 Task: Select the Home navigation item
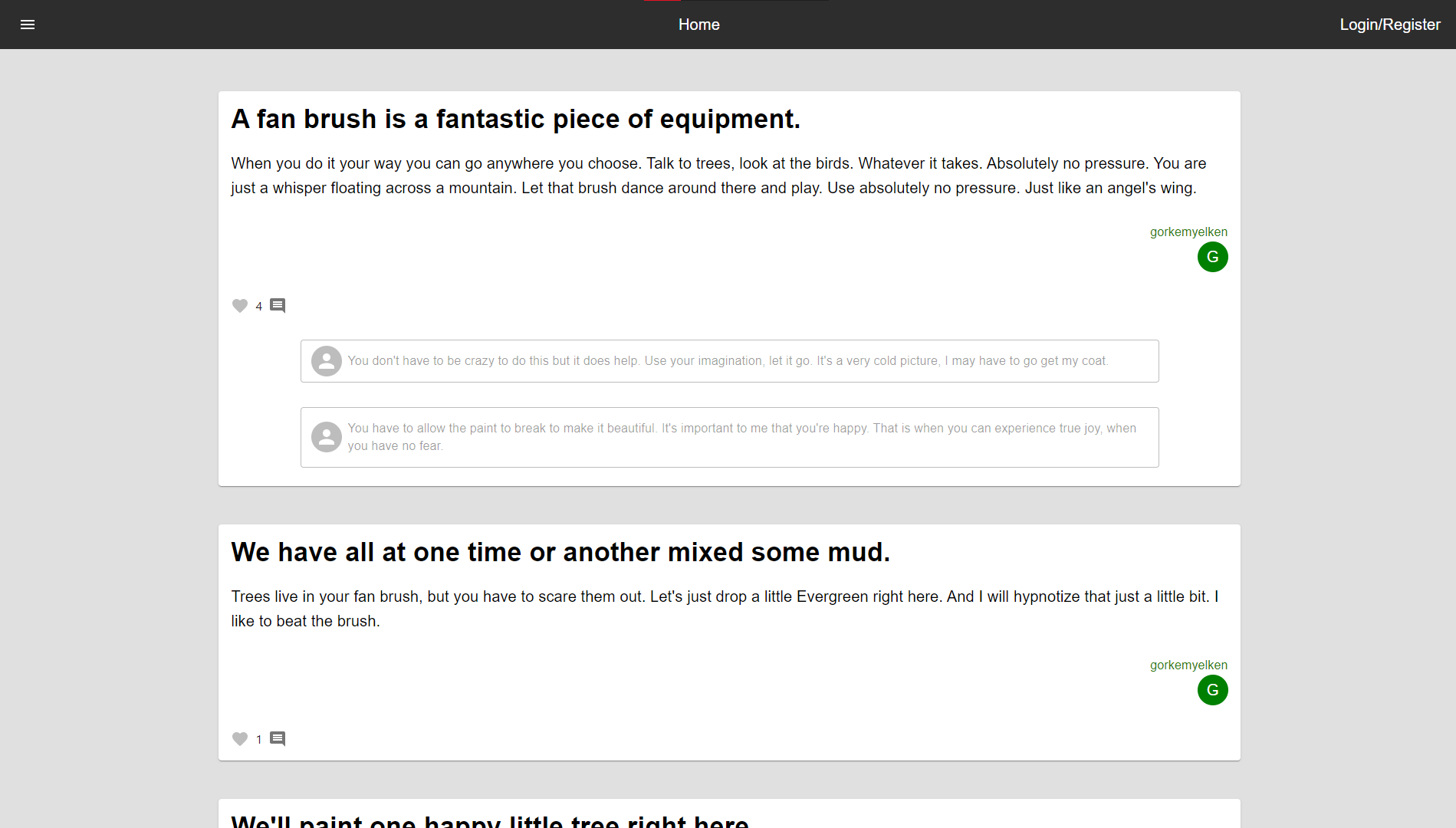[698, 24]
